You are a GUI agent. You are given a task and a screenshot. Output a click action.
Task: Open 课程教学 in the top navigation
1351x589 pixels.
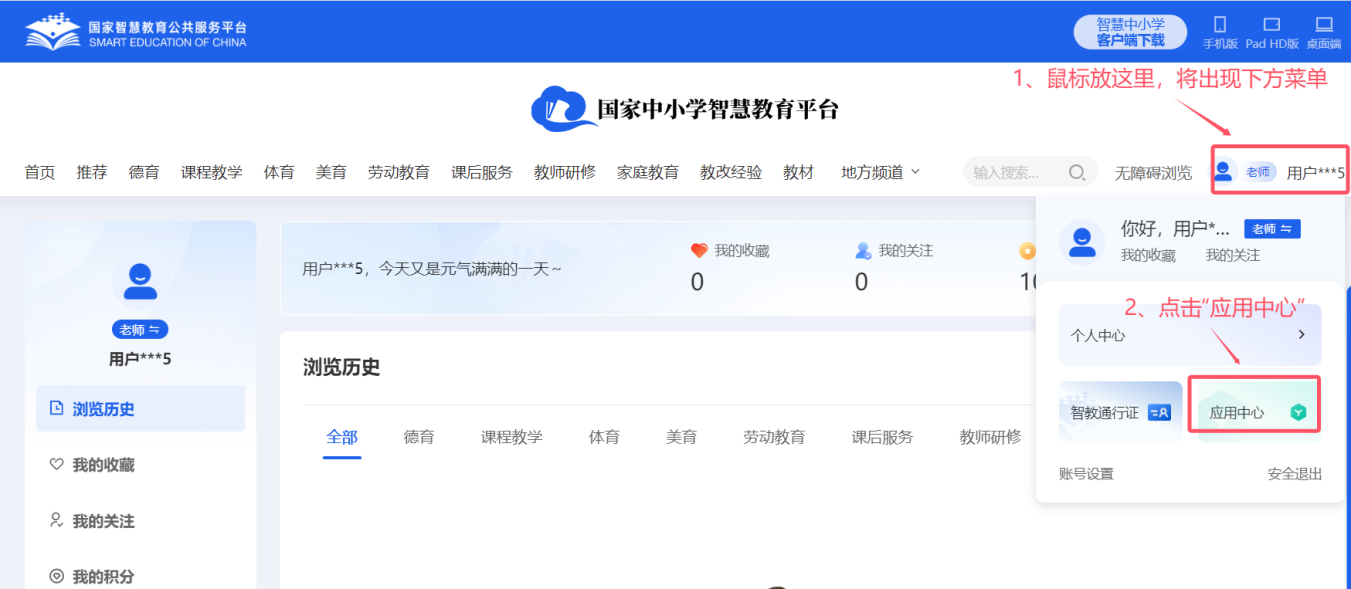tap(211, 172)
